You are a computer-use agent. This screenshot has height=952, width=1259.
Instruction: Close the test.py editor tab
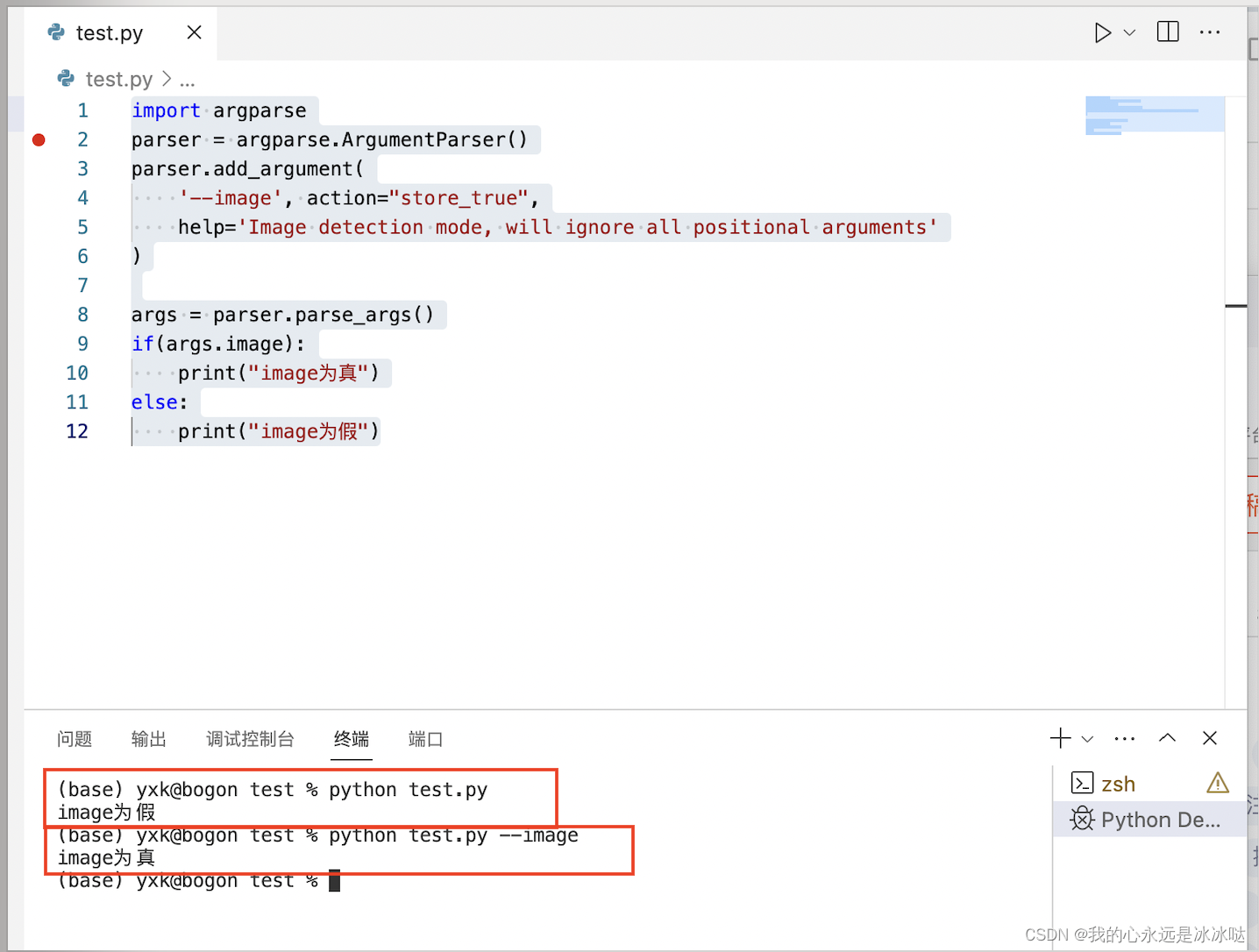coord(194,32)
